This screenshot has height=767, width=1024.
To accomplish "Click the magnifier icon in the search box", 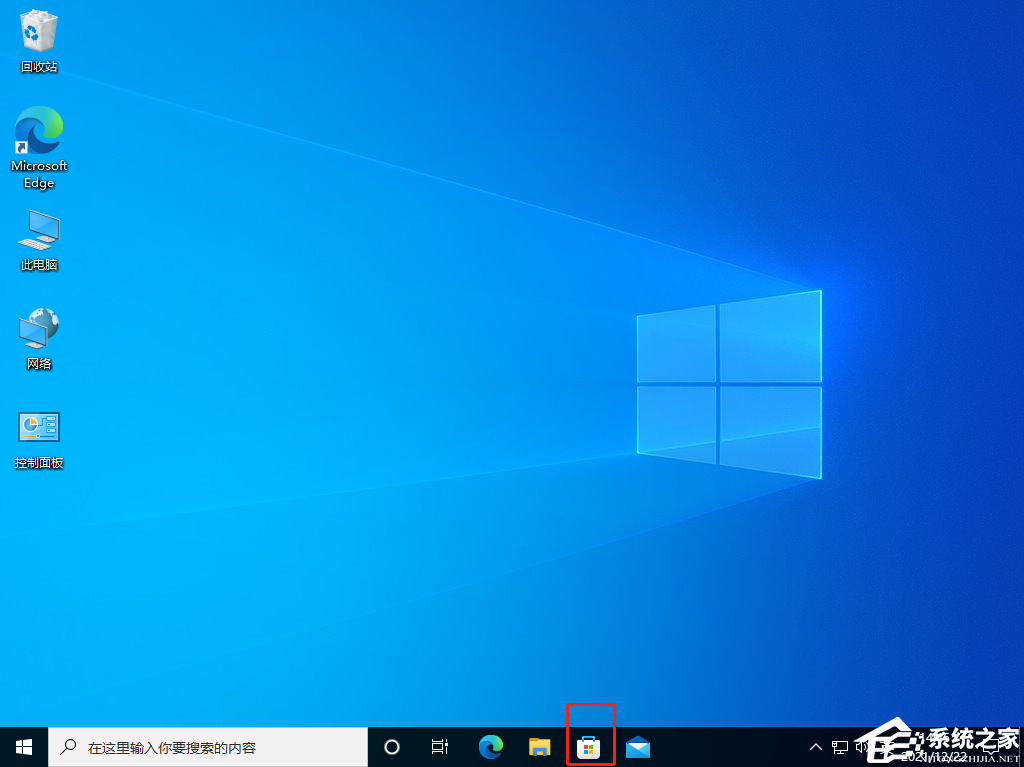I will [68, 747].
